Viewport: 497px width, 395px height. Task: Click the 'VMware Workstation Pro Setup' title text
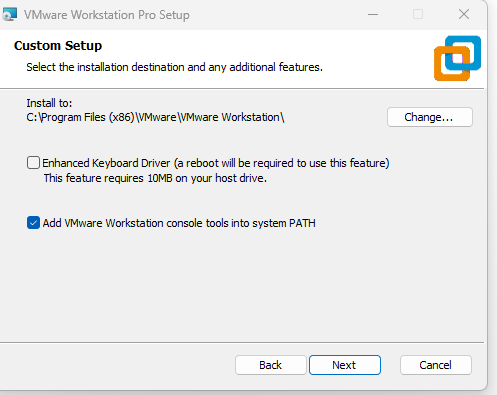107,15
